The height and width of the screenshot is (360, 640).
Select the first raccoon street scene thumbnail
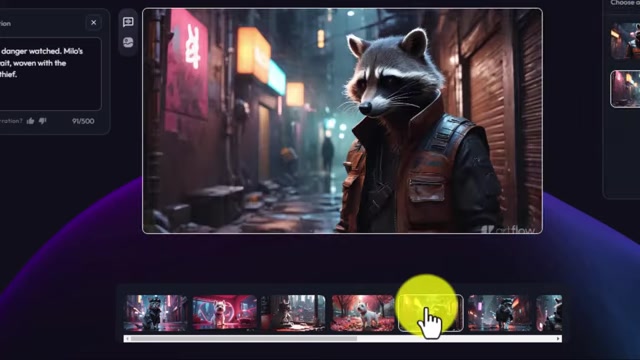156,313
